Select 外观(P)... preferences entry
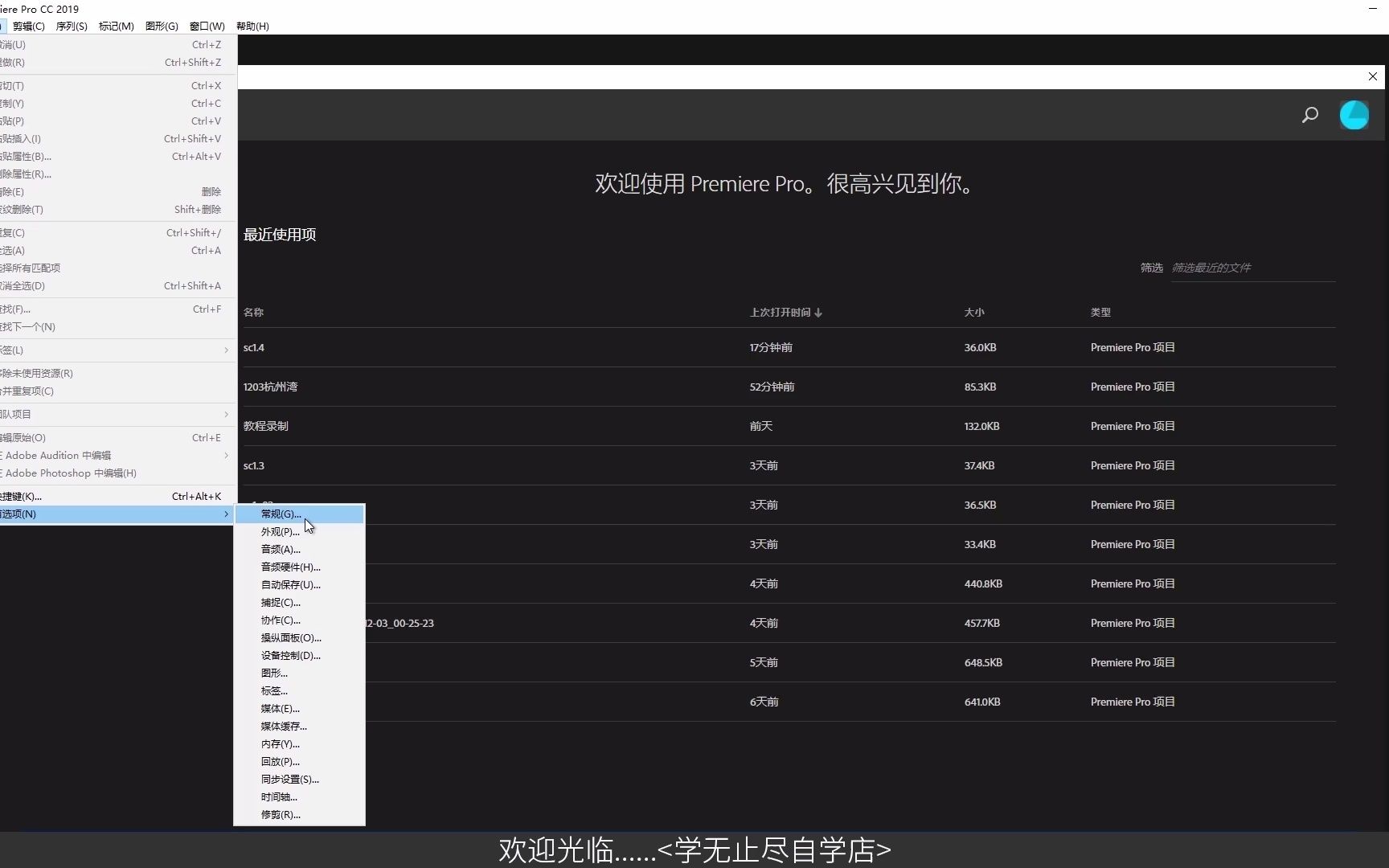Viewport: 1389px width, 868px height. (299, 531)
